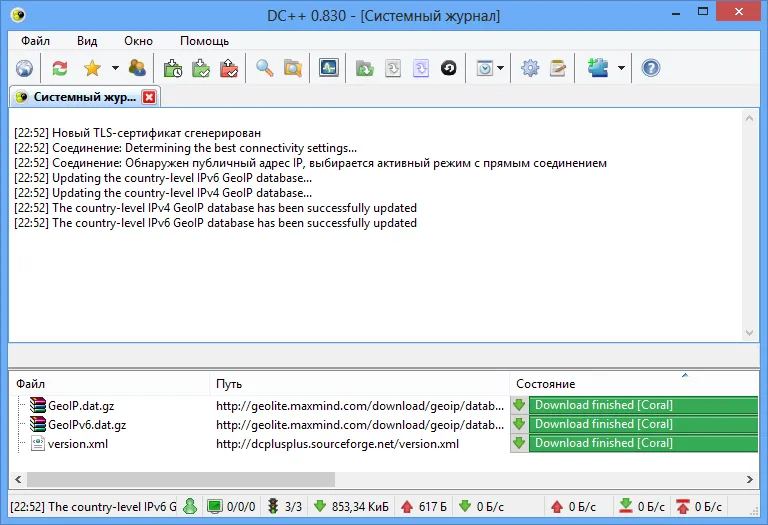Viewport: 768px width, 525px height.
Task: Open Network Statistics monitor icon
Action: [x=328, y=68]
